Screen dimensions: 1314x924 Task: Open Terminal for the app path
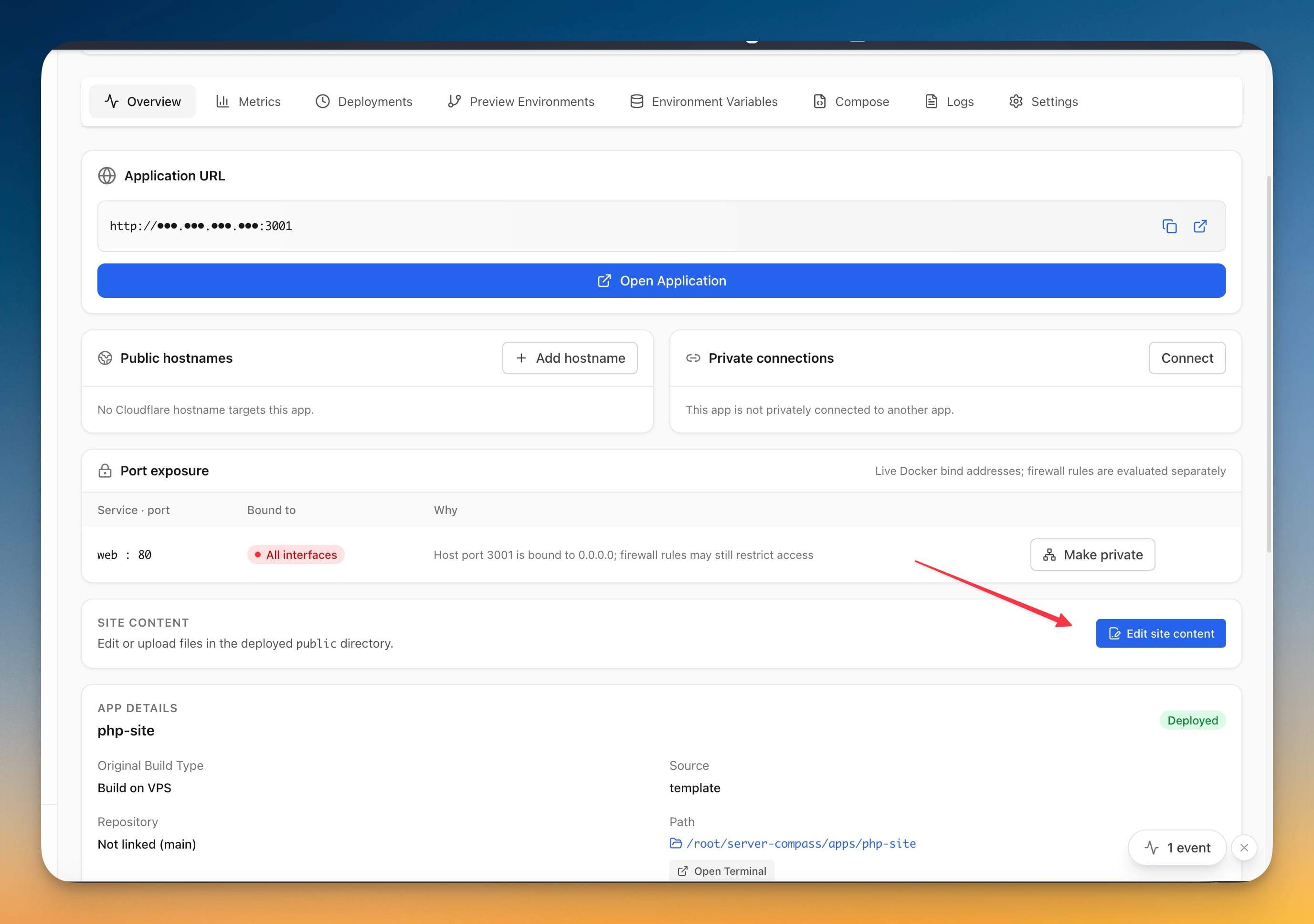pyautogui.click(x=721, y=871)
